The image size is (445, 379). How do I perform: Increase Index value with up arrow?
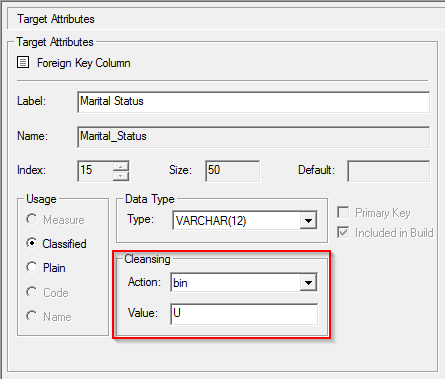click(121, 166)
